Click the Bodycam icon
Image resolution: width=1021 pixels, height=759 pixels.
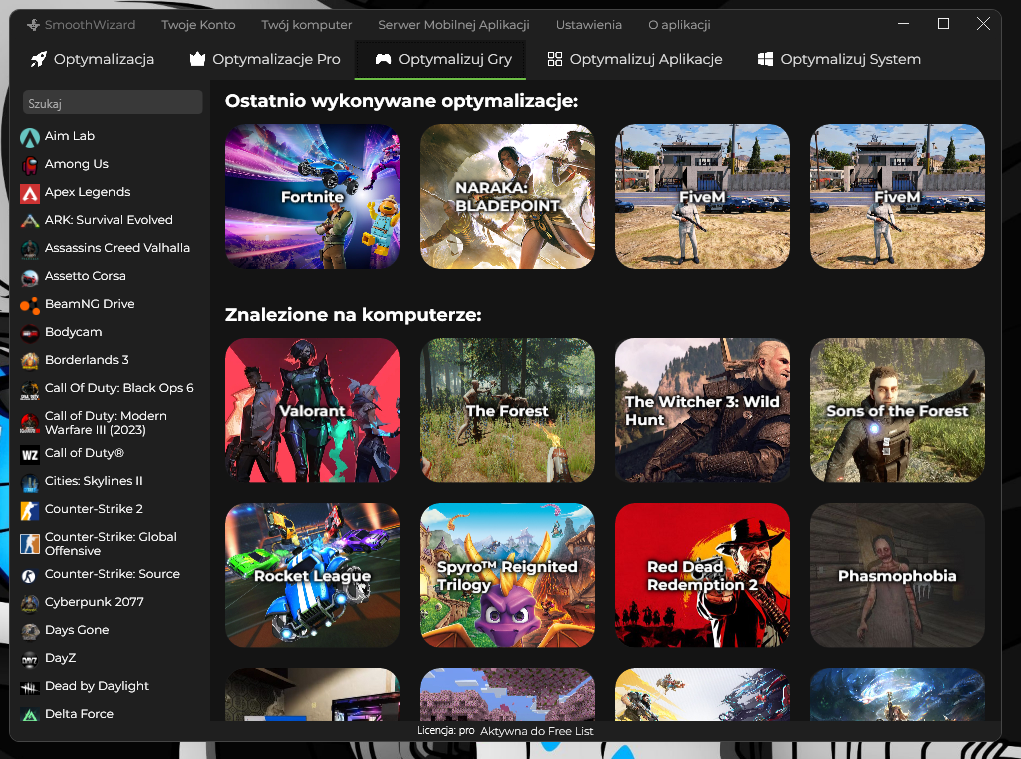coord(30,333)
